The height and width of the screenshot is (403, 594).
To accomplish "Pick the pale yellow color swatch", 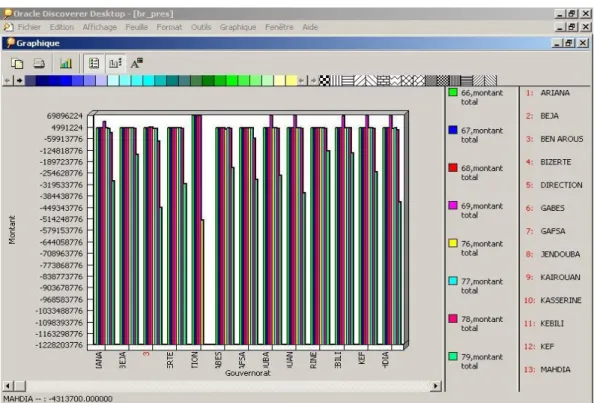I will [280, 80].
